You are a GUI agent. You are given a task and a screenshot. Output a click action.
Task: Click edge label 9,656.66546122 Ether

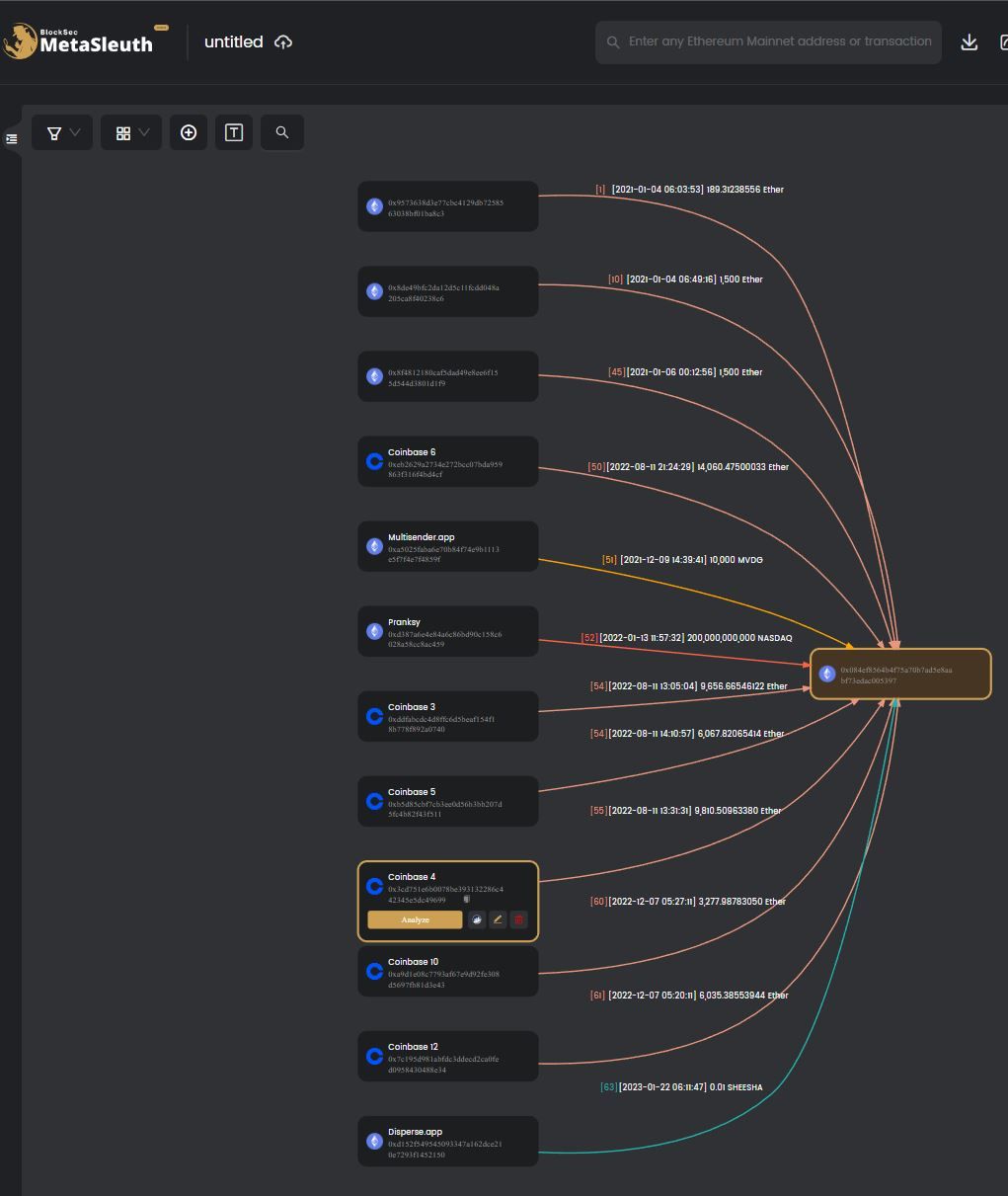pyautogui.click(x=689, y=686)
